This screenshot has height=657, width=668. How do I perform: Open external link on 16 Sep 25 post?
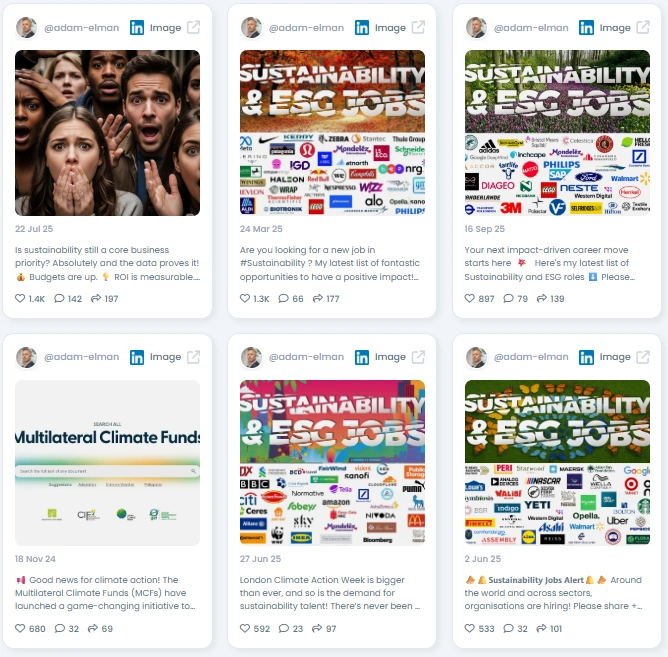[x=643, y=28]
